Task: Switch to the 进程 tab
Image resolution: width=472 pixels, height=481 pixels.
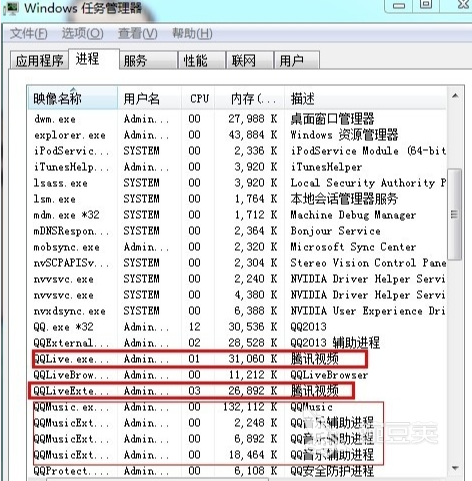Action: tap(94, 59)
